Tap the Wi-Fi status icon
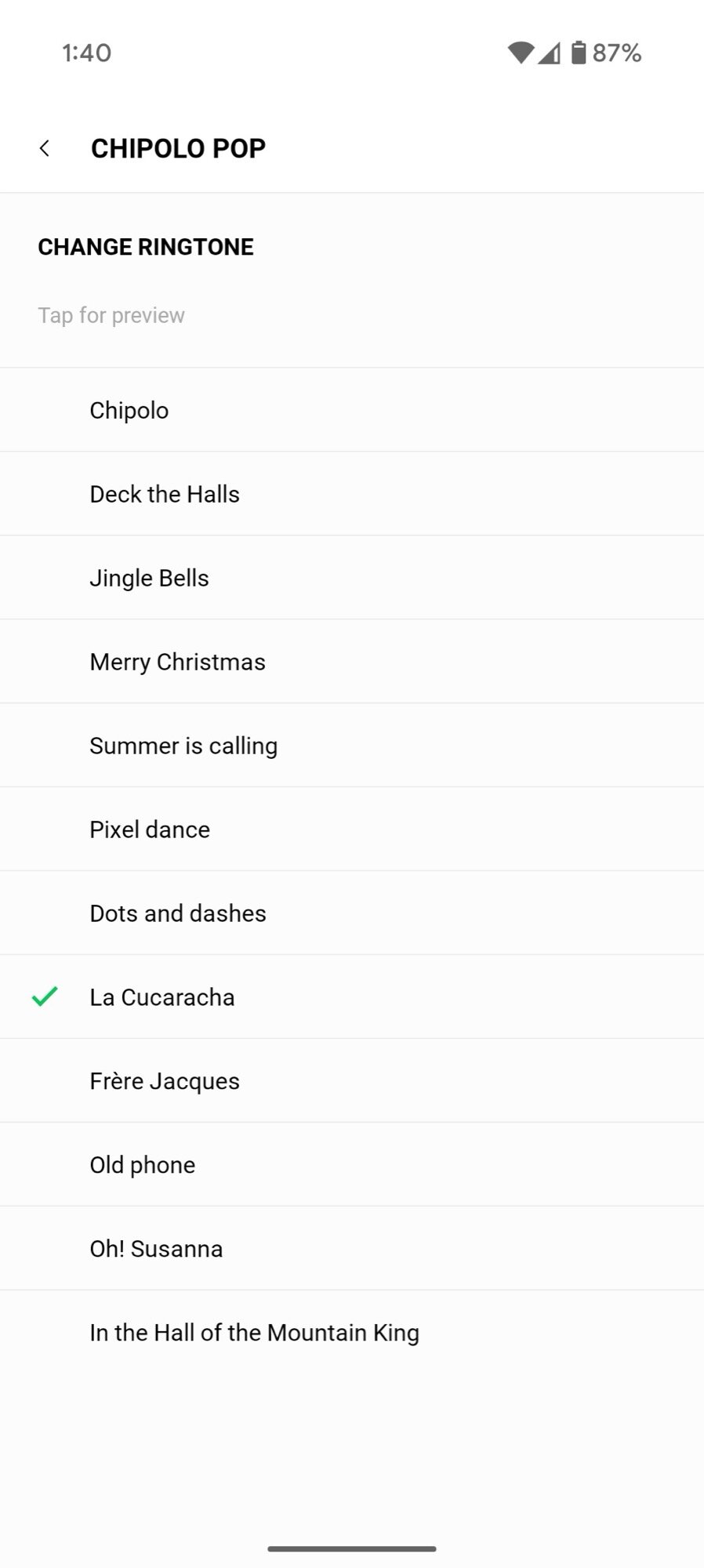The image size is (704, 1568). pos(520,53)
